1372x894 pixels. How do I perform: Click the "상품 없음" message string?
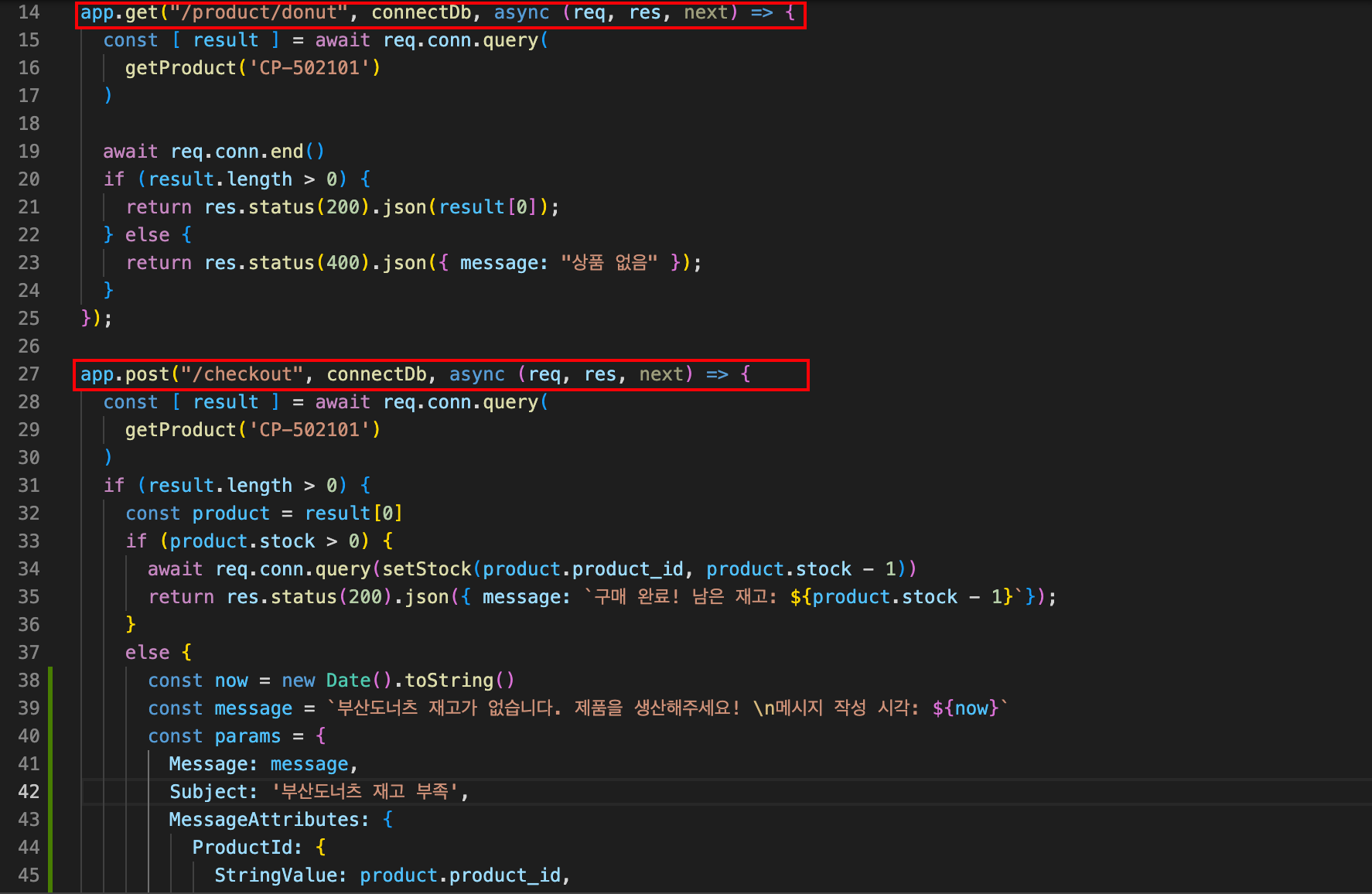pos(609,263)
